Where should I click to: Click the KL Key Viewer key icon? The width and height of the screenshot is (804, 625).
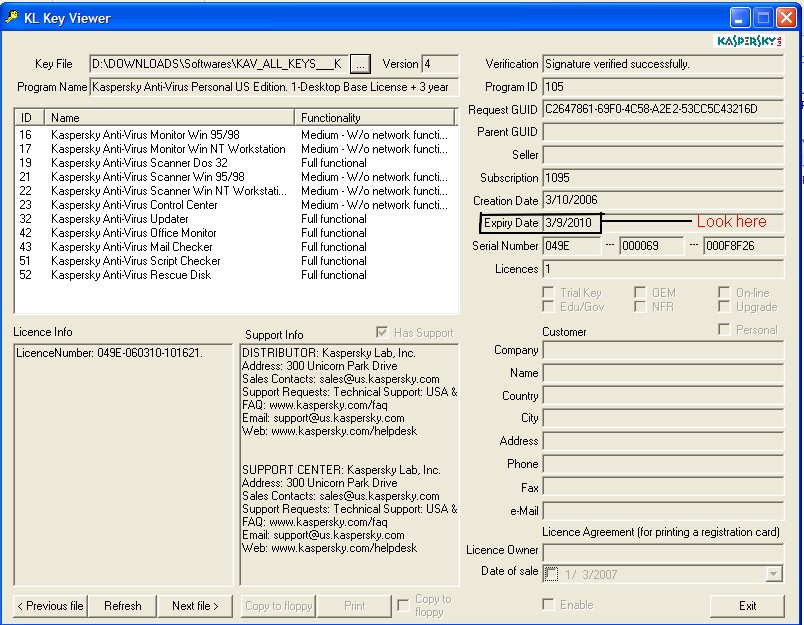pos(11,17)
